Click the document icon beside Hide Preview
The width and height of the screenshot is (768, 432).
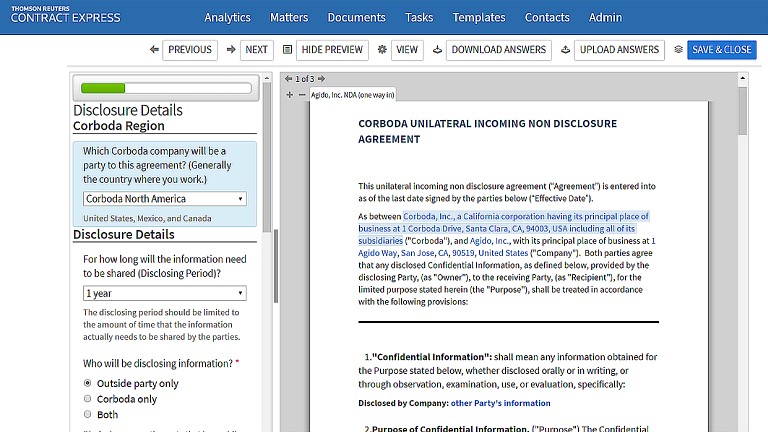[x=288, y=50]
